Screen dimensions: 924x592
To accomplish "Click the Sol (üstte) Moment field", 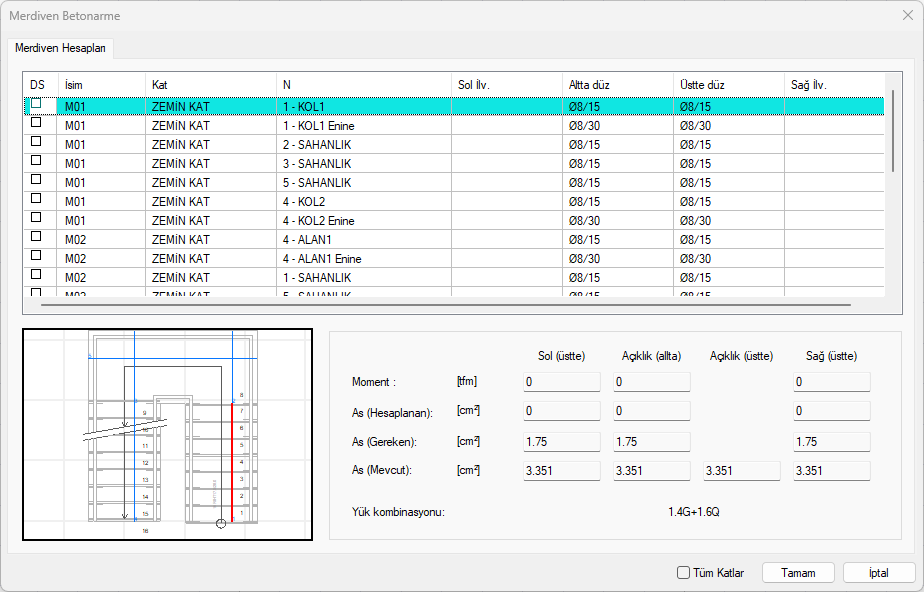I will (x=561, y=382).
